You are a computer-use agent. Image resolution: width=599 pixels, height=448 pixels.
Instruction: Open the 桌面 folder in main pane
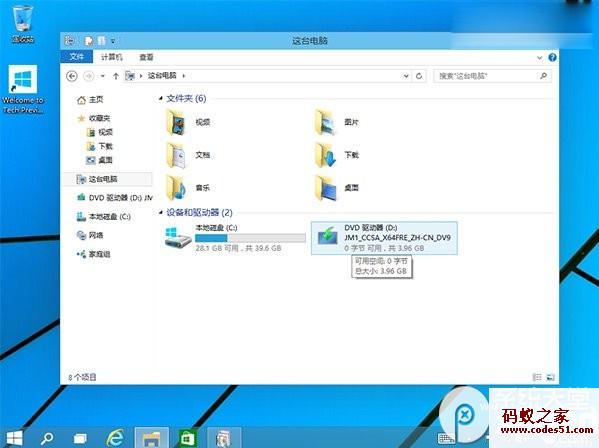pyautogui.click(x=337, y=188)
